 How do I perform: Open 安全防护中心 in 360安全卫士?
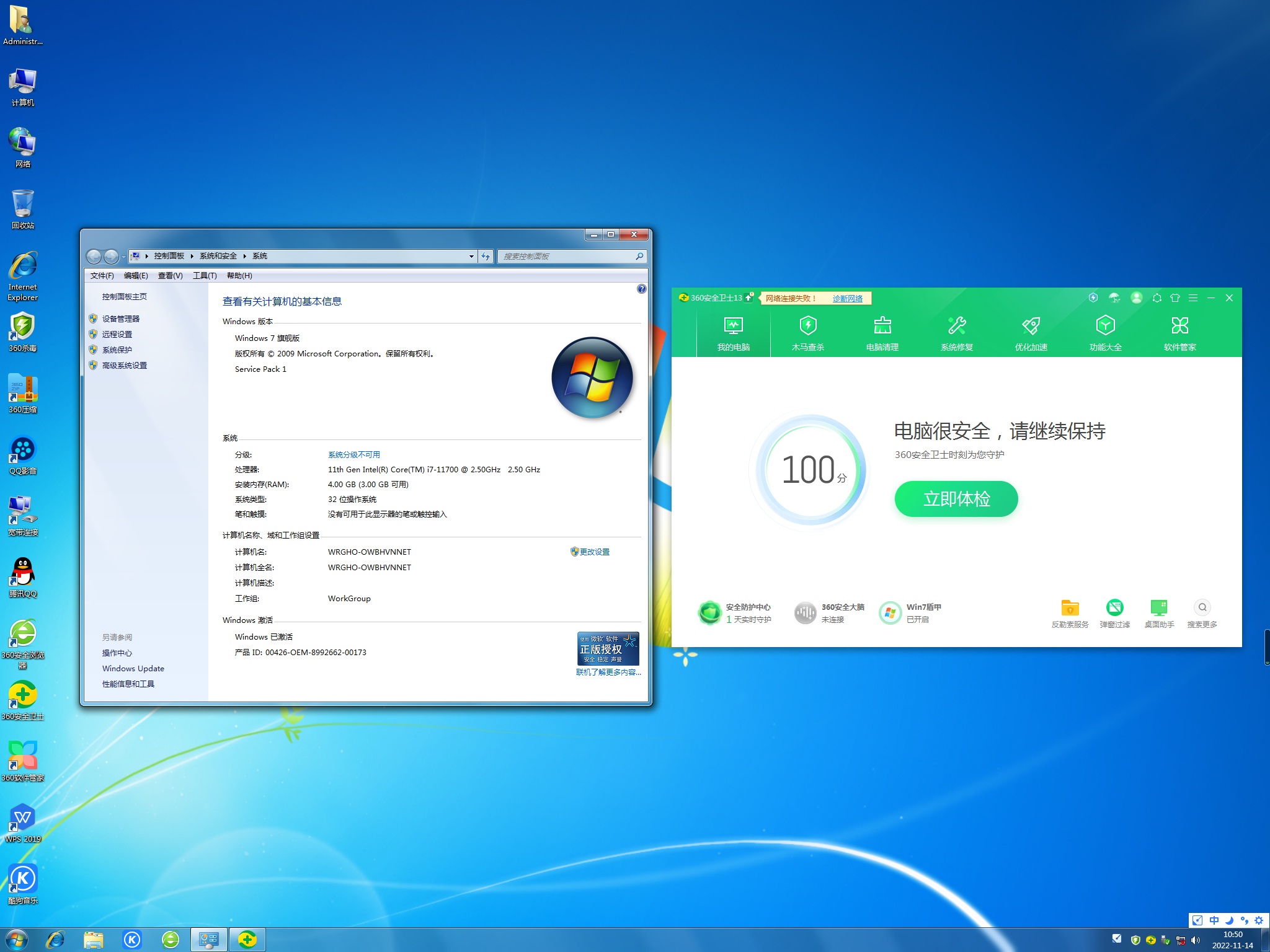coord(735,612)
